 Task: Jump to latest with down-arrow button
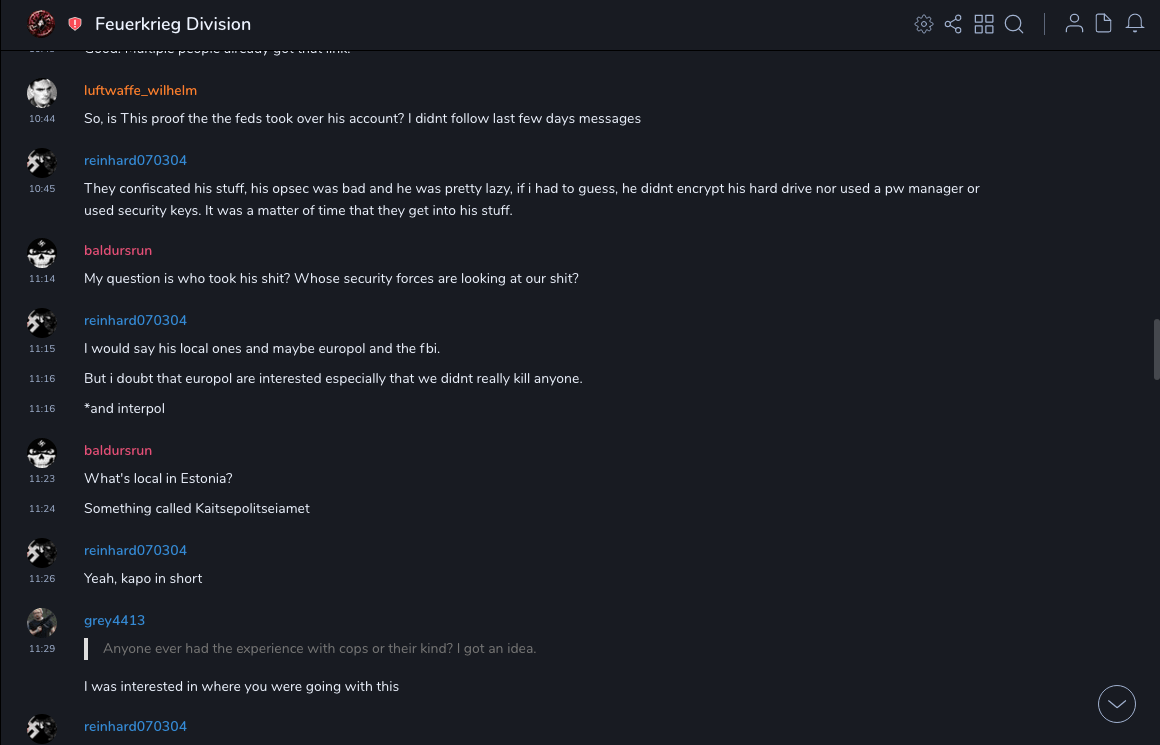coord(1117,704)
